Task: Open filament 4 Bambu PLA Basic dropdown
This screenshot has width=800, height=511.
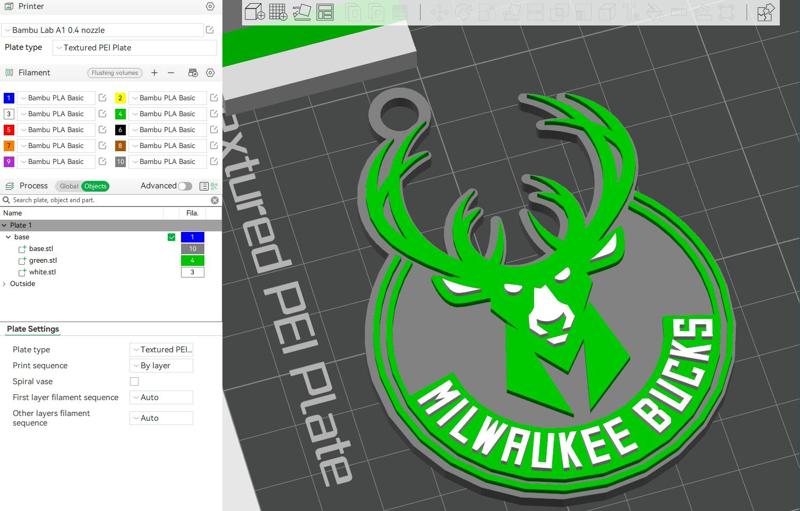Action: coord(167,114)
